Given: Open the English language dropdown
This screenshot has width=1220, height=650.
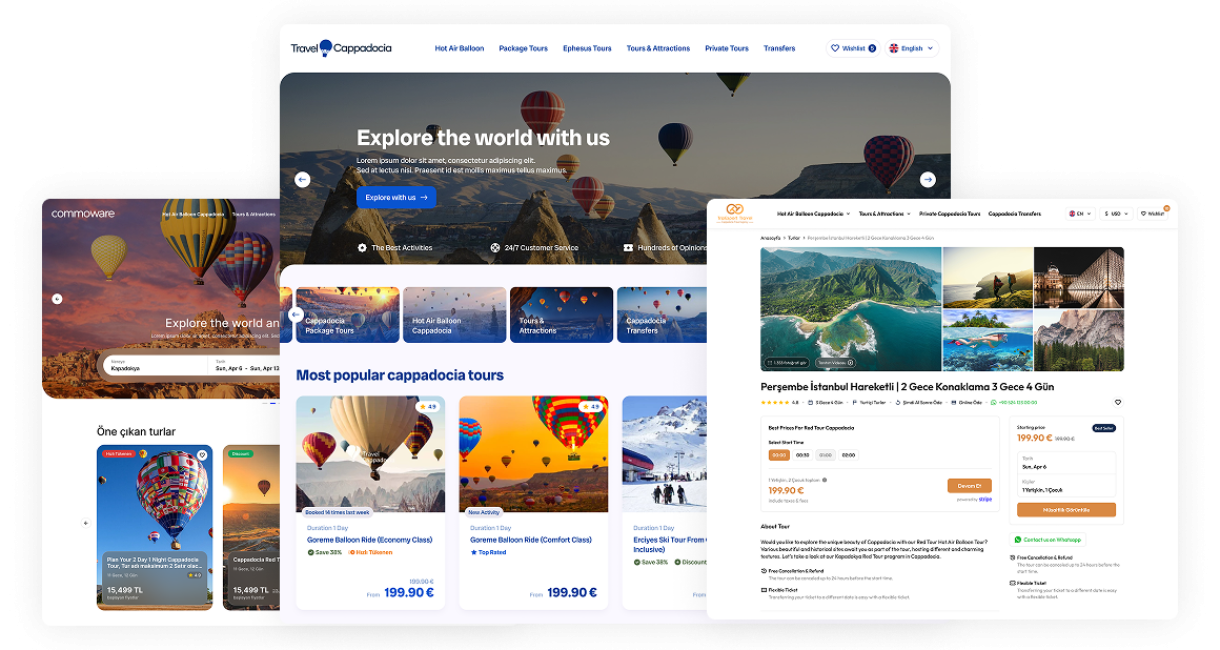Looking at the screenshot, I should click(912, 48).
